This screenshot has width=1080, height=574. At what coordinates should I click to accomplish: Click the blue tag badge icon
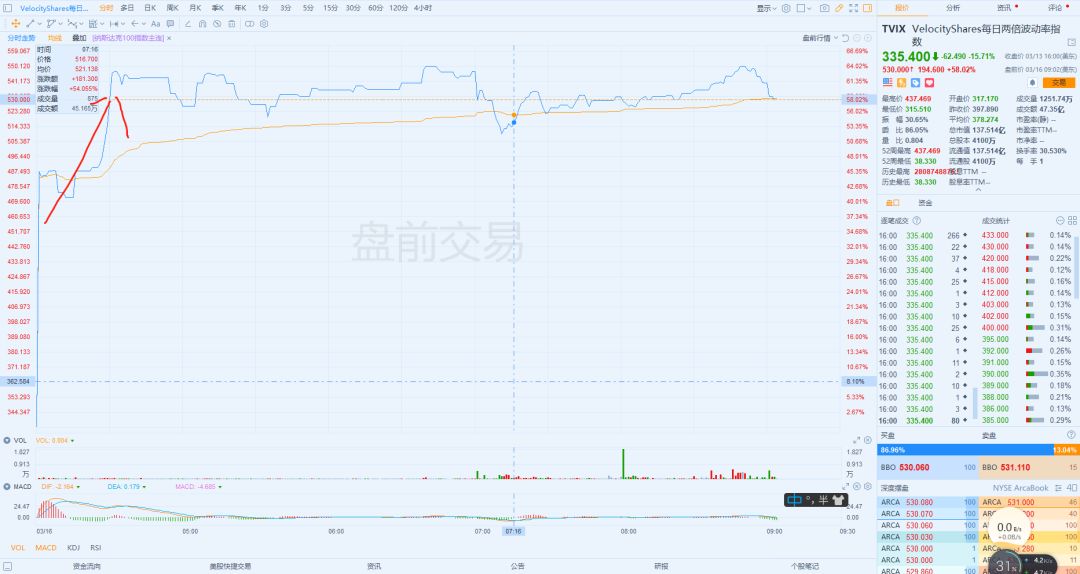pos(915,82)
